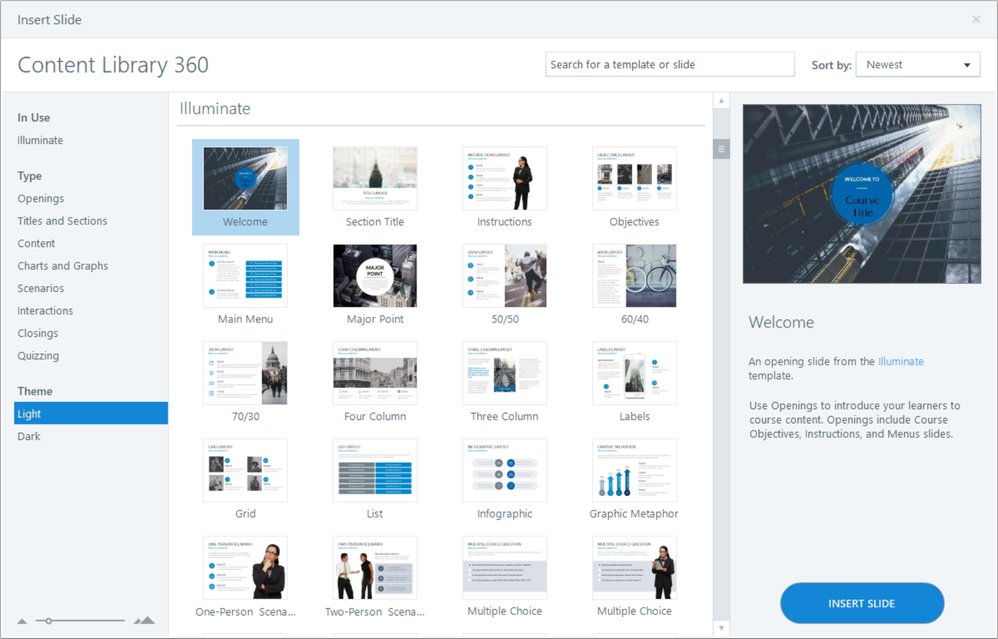Filter slides by Openings type
The width and height of the screenshot is (998, 639).
[41, 199]
